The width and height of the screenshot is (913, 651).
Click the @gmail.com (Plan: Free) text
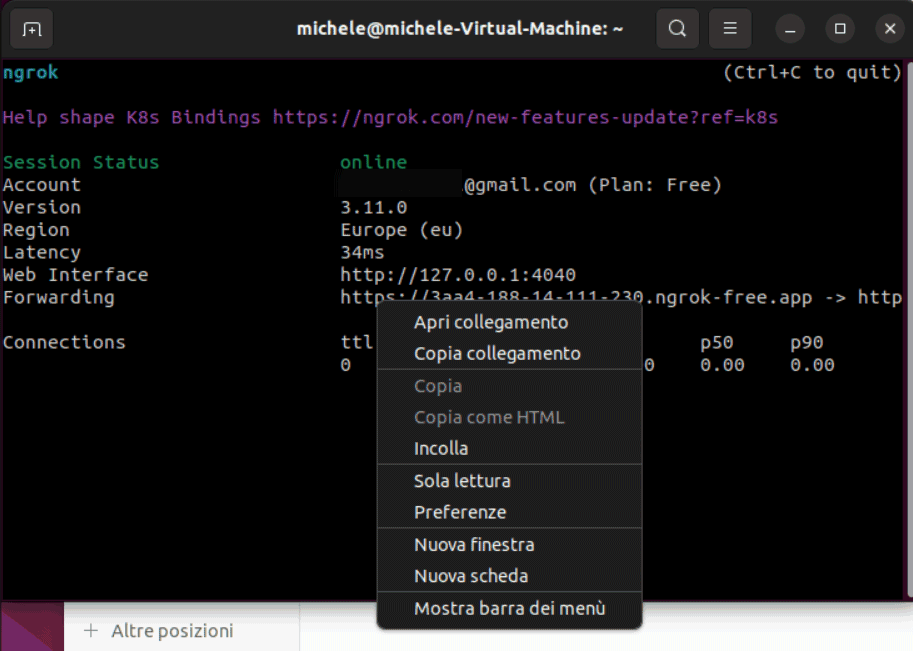[593, 185]
